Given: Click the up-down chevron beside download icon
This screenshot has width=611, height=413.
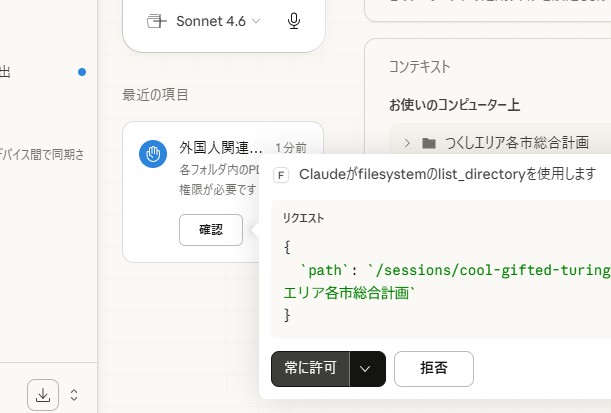Looking at the screenshot, I should click(73, 395).
